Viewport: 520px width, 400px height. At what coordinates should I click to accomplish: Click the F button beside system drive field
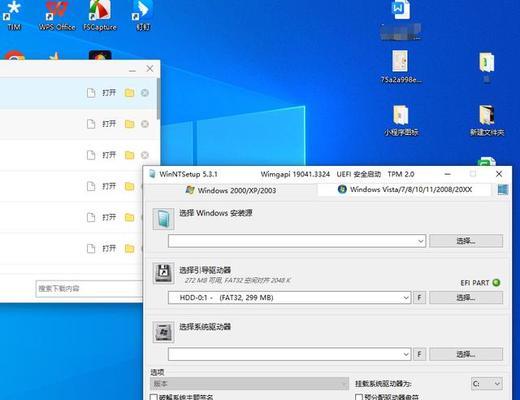click(x=419, y=354)
